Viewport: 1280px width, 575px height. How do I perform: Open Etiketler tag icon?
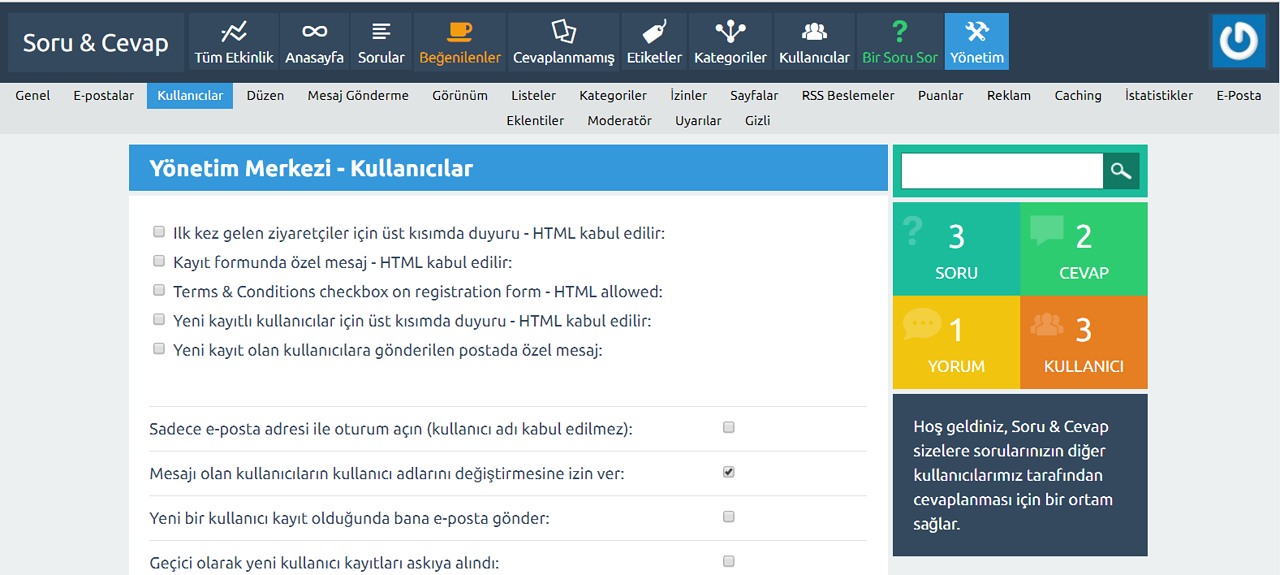click(x=654, y=32)
